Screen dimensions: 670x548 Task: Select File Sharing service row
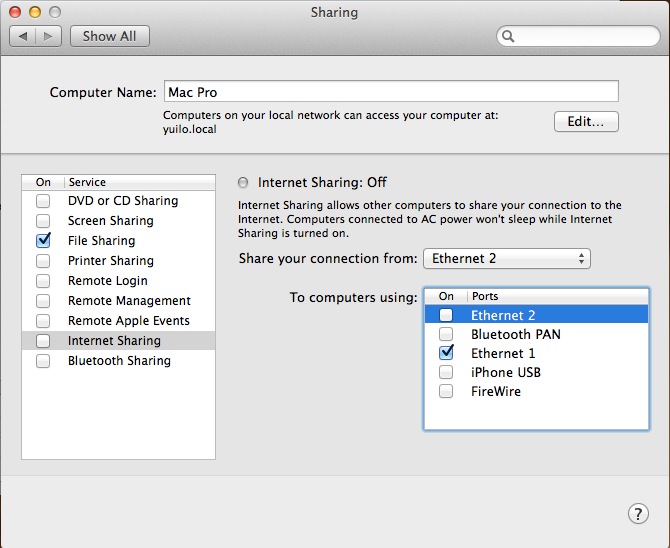[x=118, y=241]
